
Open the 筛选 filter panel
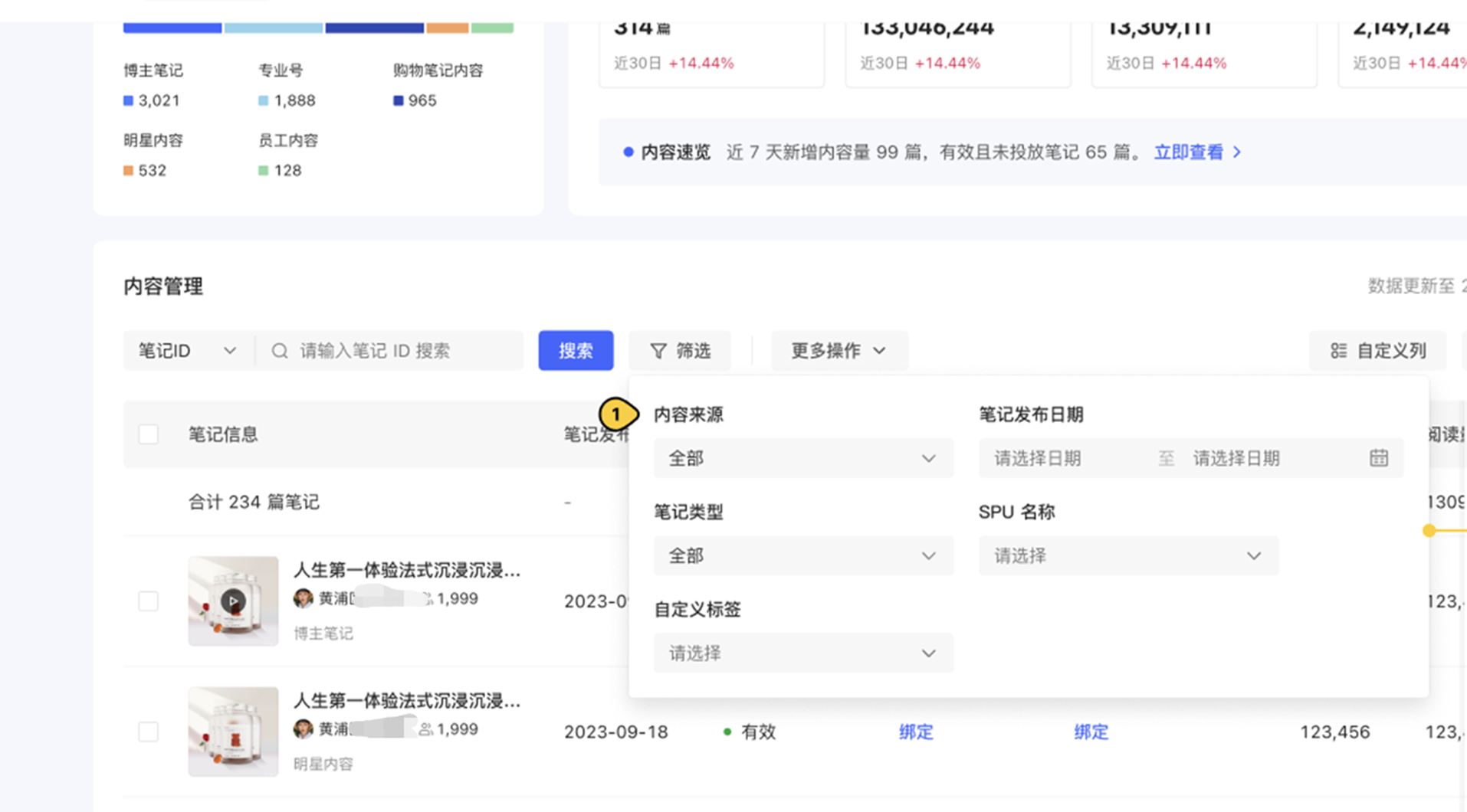coord(680,350)
